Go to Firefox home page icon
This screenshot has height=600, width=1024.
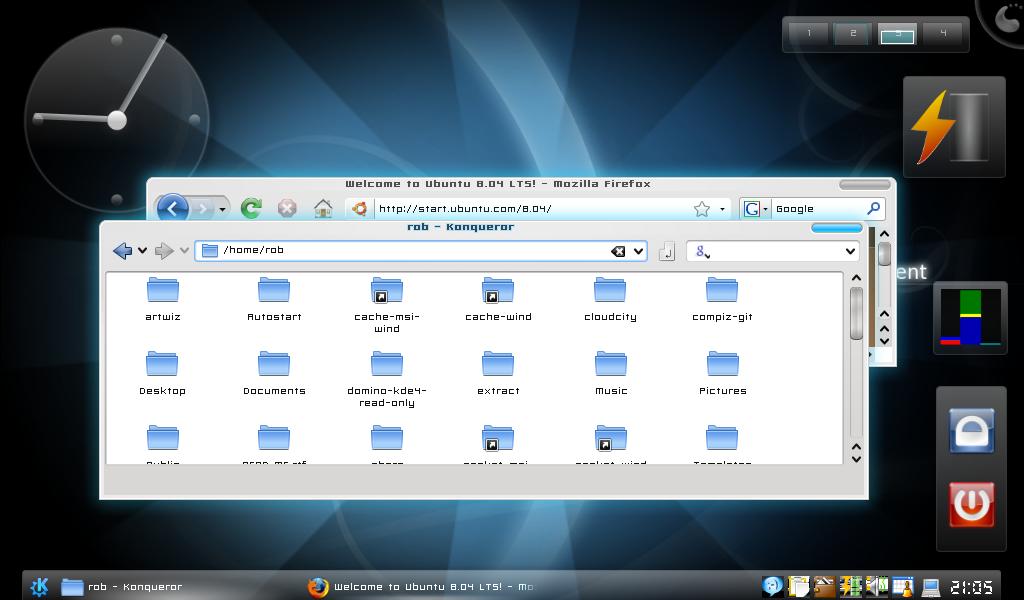point(323,209)
